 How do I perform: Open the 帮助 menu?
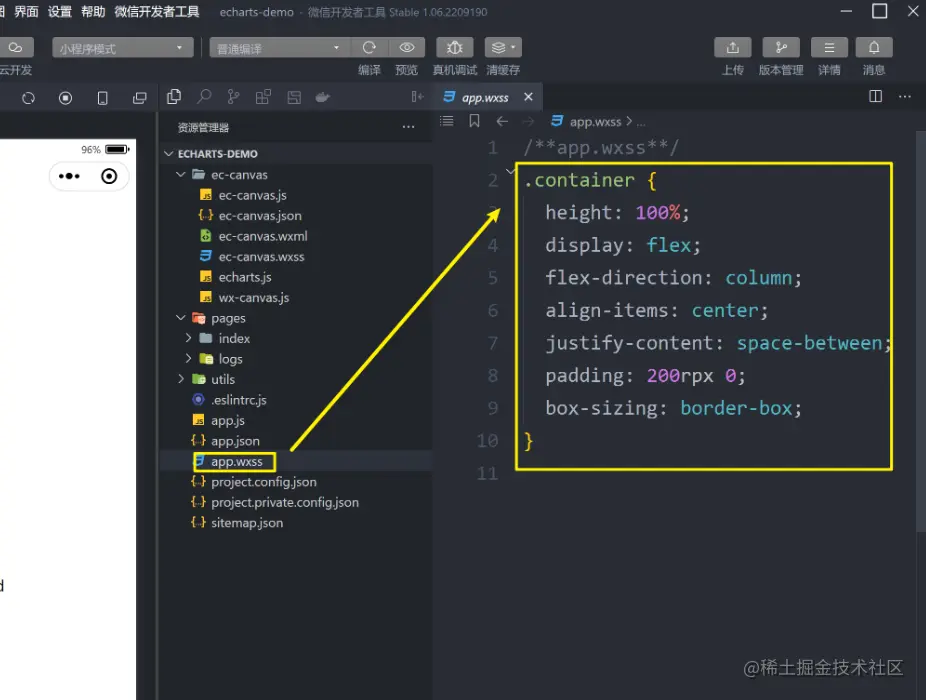point(93,12)
